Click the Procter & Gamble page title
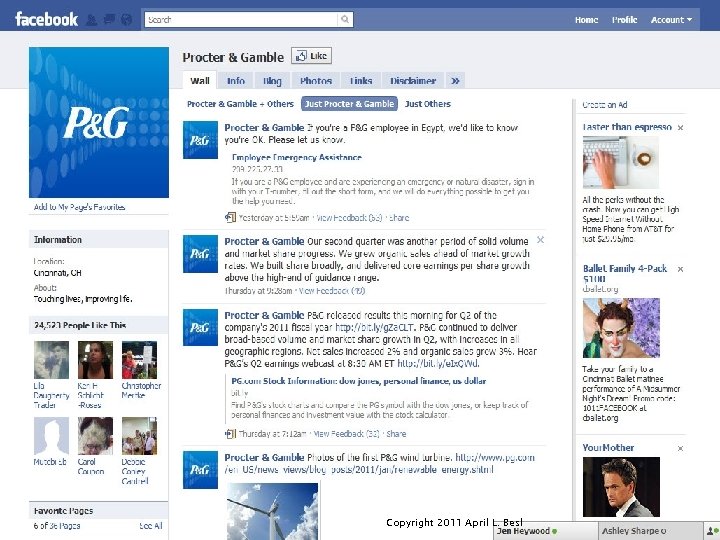 point(233,57)
